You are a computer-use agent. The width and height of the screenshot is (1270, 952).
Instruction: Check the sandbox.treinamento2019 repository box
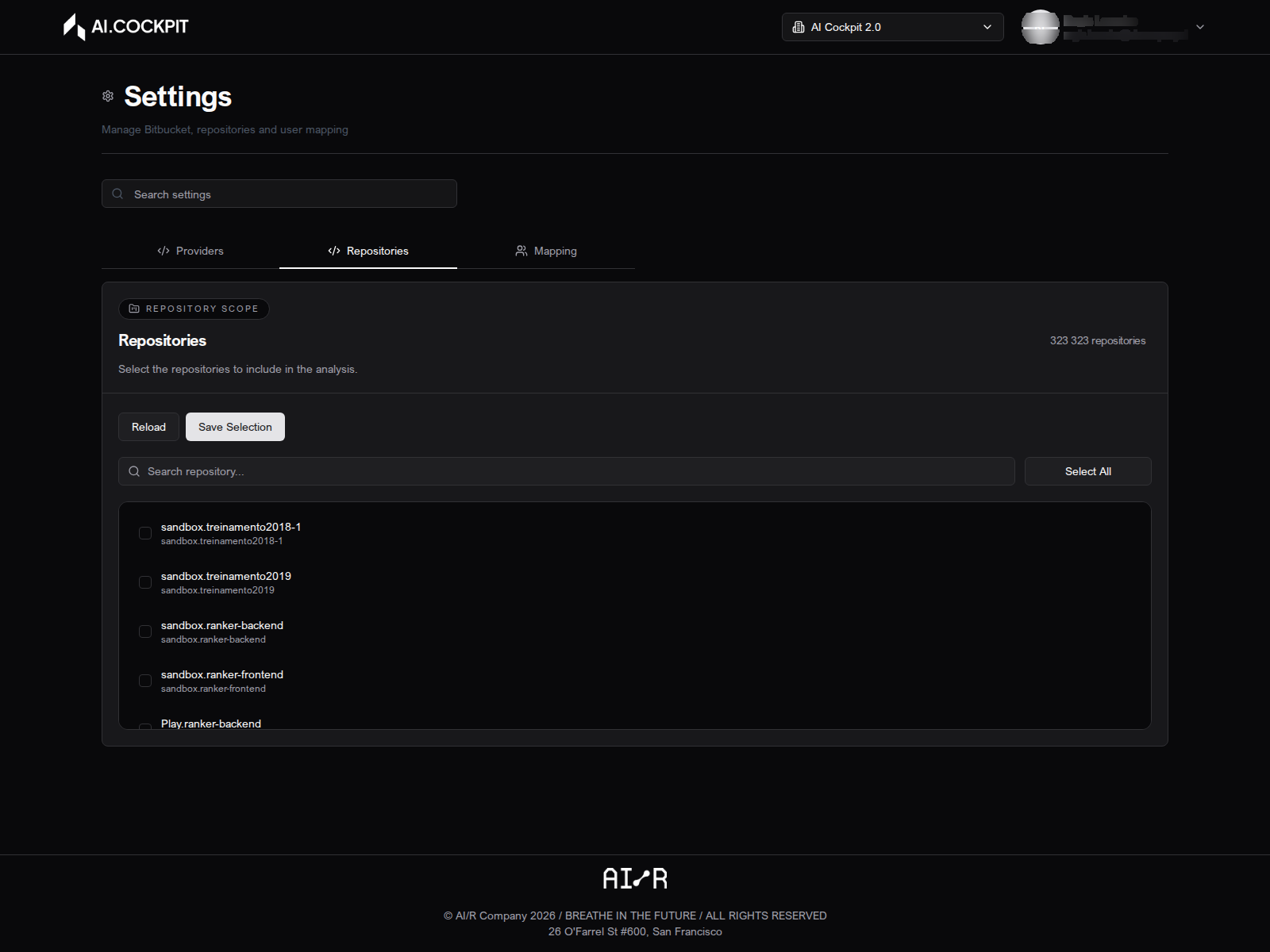(x=145, y=582)
